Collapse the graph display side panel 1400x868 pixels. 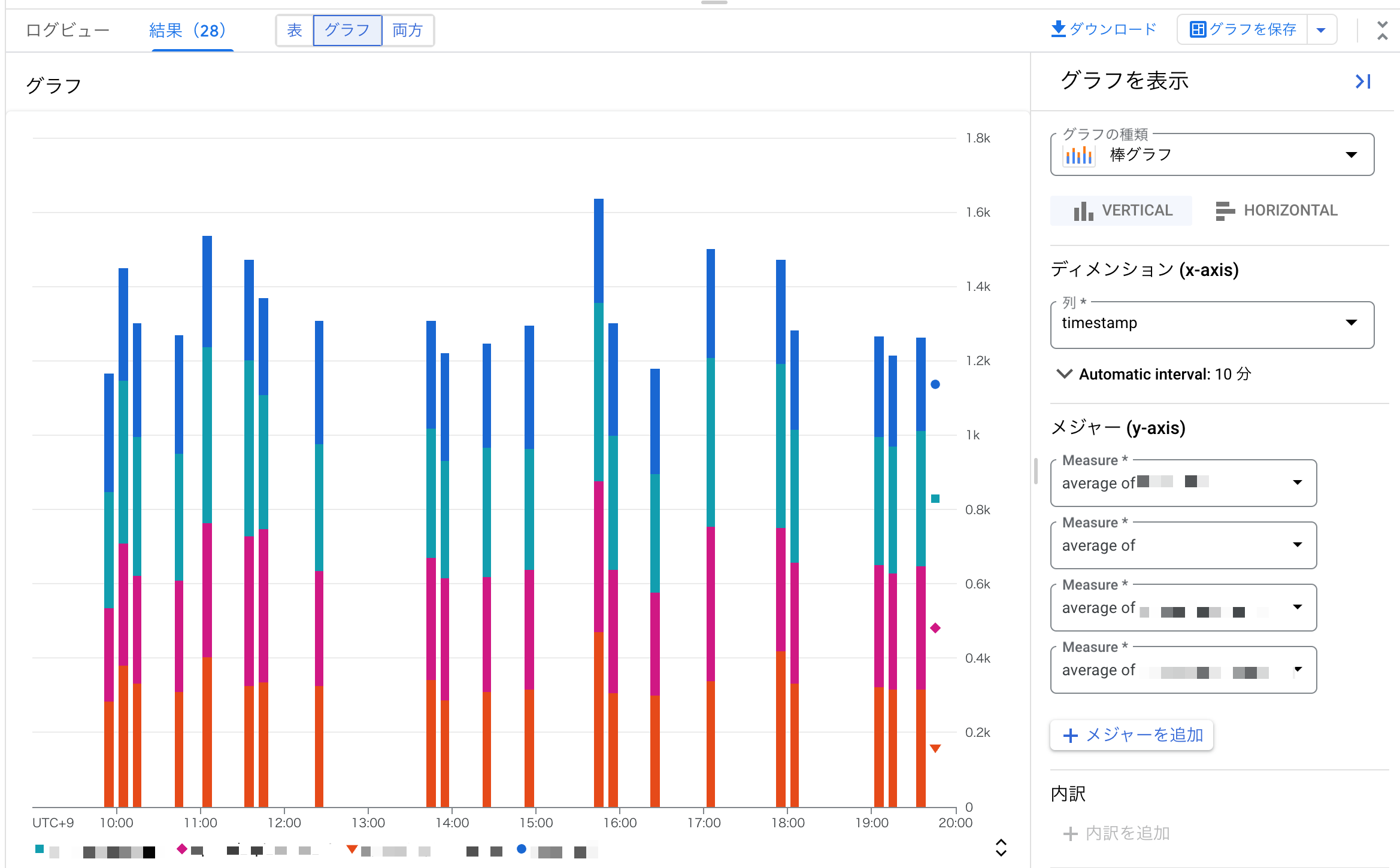coord(1363,81)
